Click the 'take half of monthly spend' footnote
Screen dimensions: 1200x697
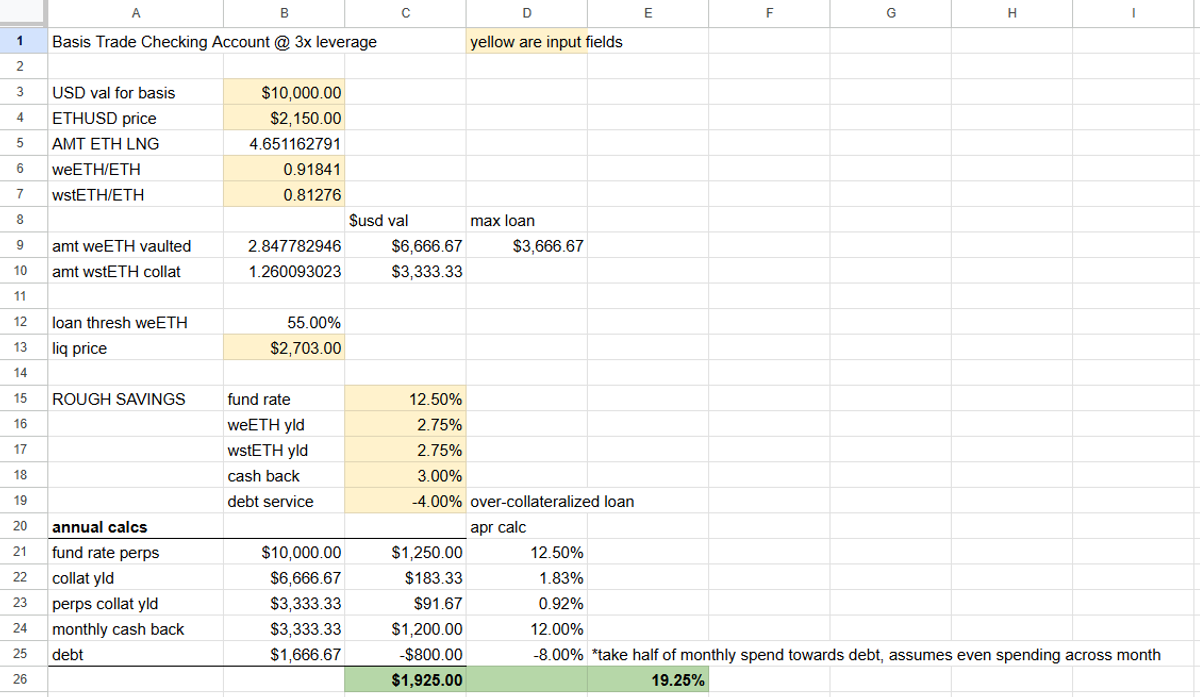pyautogui.click(x=876, y=654)
